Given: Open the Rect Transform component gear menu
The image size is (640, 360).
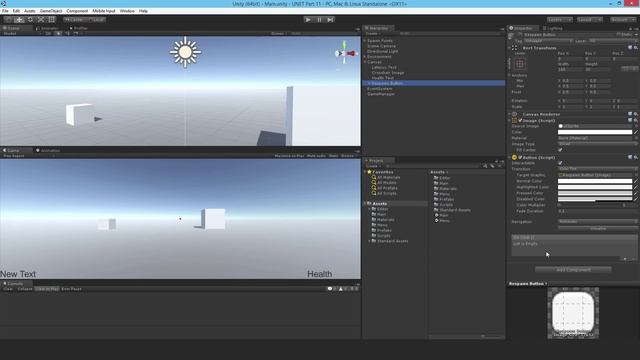Looking at the screenshot, I should click(635, 48).
